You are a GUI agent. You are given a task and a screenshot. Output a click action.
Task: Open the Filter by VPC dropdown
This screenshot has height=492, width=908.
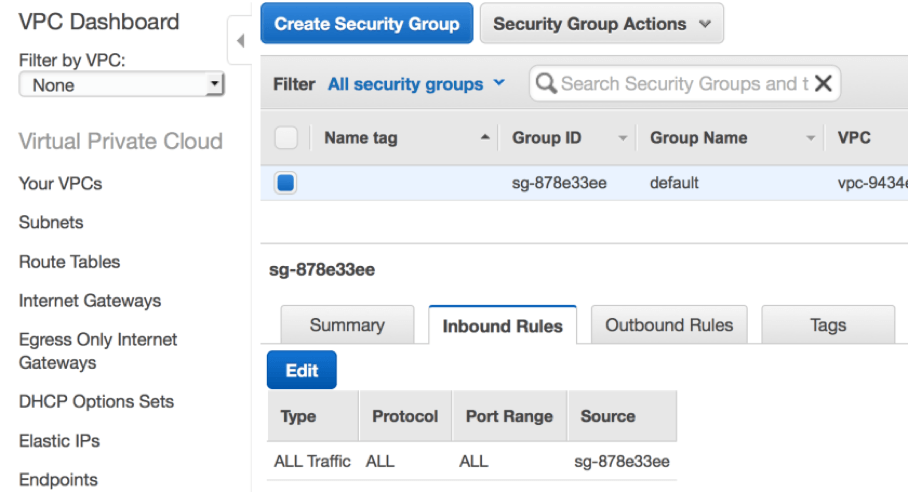coord(122,85)
